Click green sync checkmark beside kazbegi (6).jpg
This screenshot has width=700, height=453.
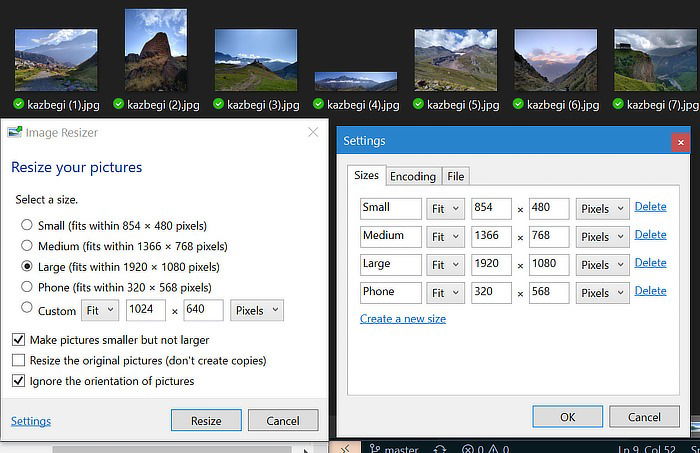(x=519, y=104)
